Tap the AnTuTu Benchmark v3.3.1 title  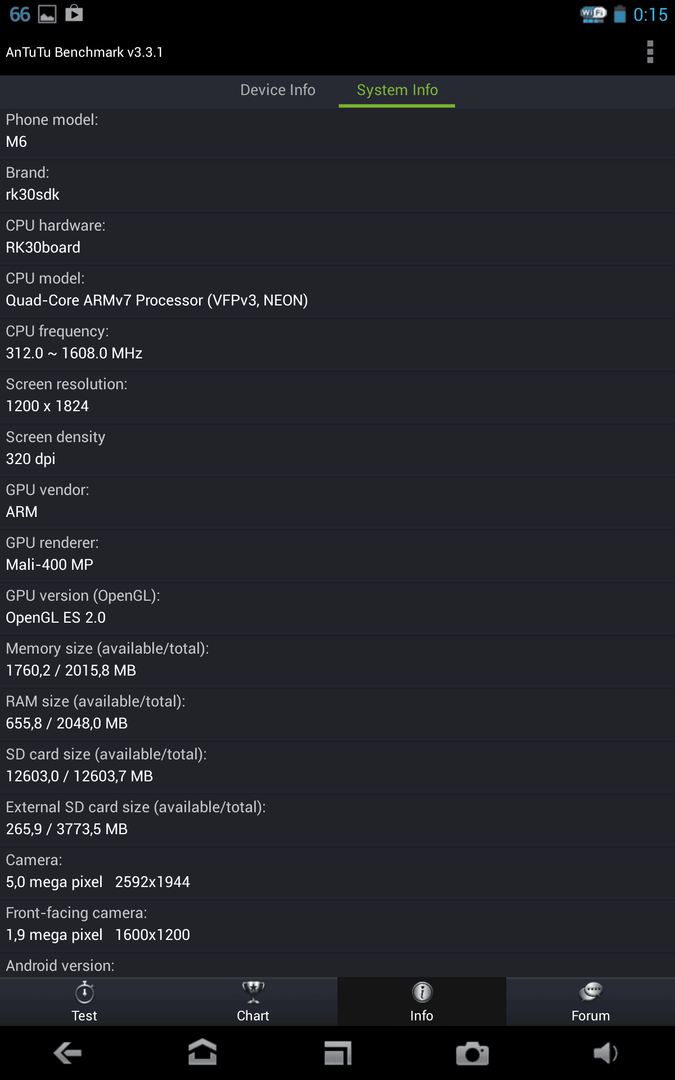click(84, 52)
